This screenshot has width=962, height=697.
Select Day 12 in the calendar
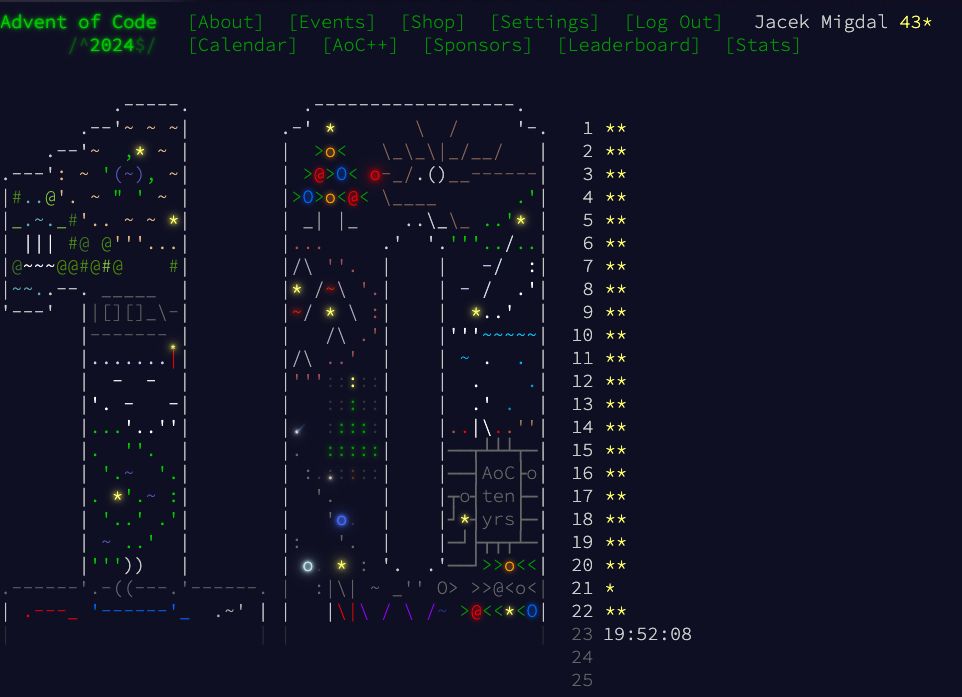click(599, 381)
